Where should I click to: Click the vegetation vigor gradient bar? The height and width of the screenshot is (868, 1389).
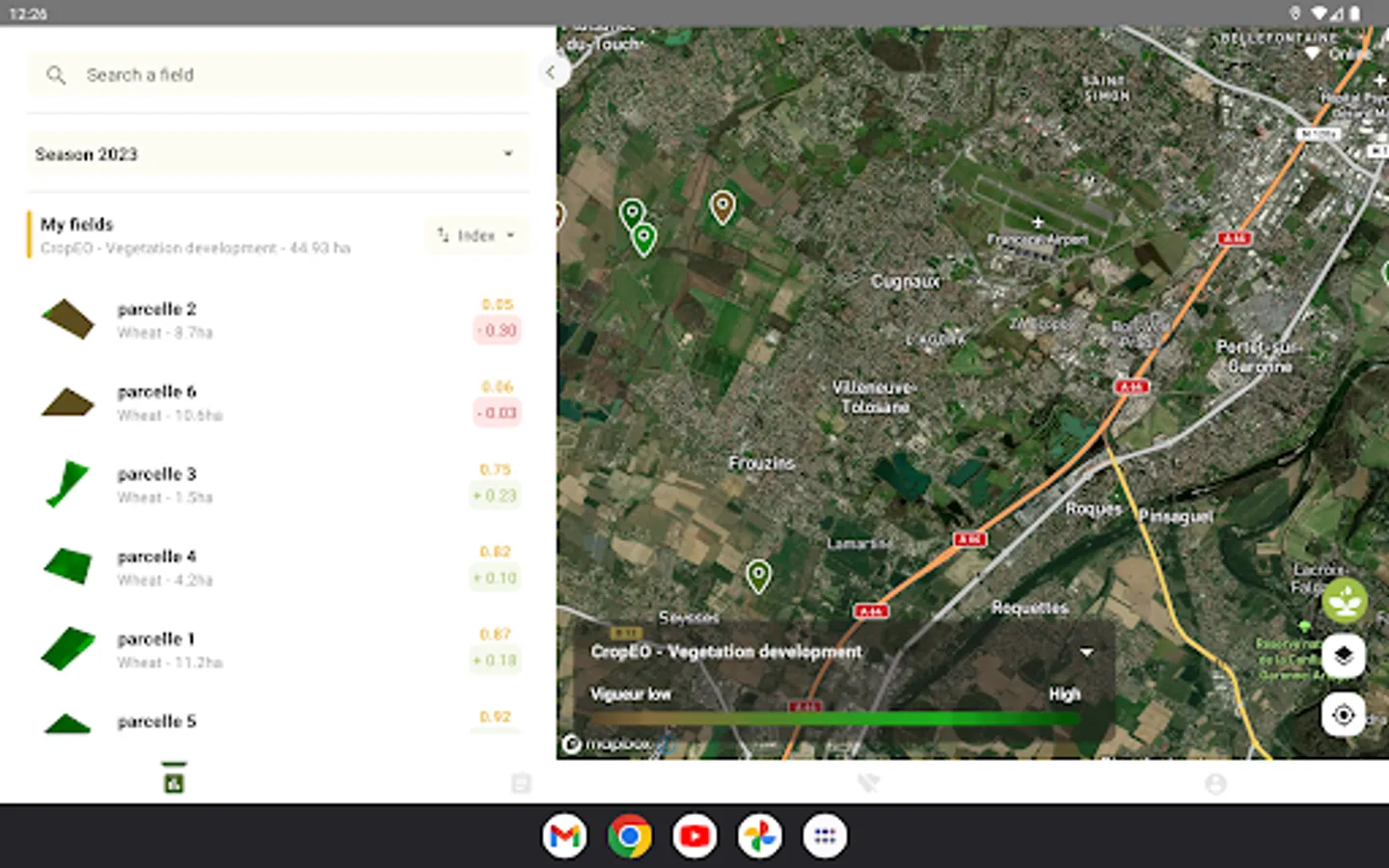click(836, 719)
